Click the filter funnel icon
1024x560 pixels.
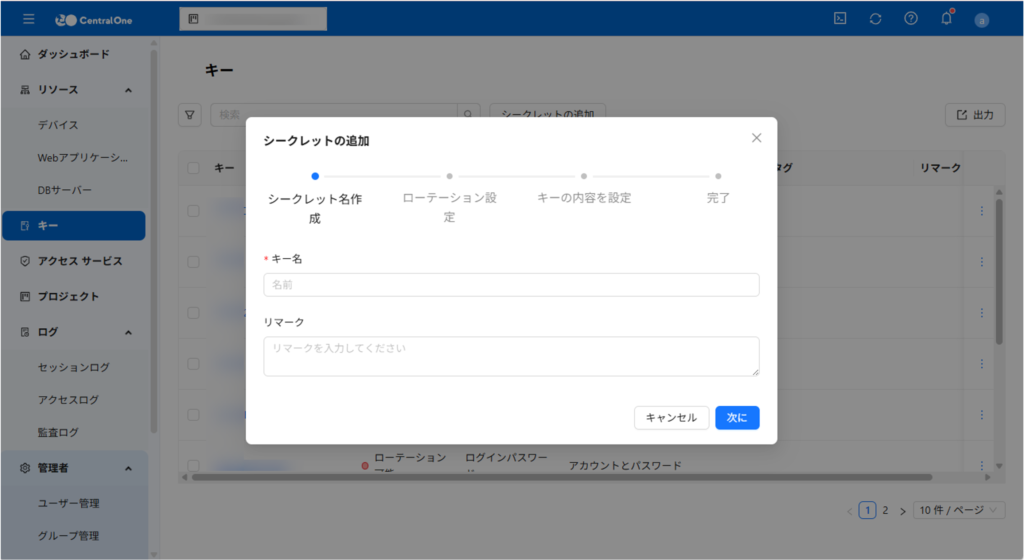[190, 115]
